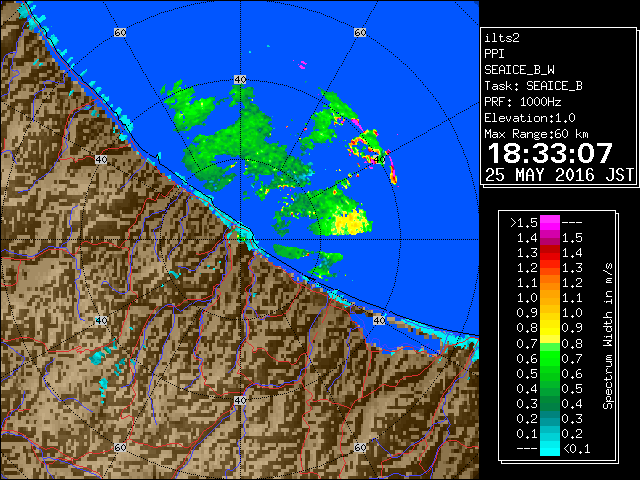Click the '40' range label south of center
Screen dimensions: 640x480
240,400
